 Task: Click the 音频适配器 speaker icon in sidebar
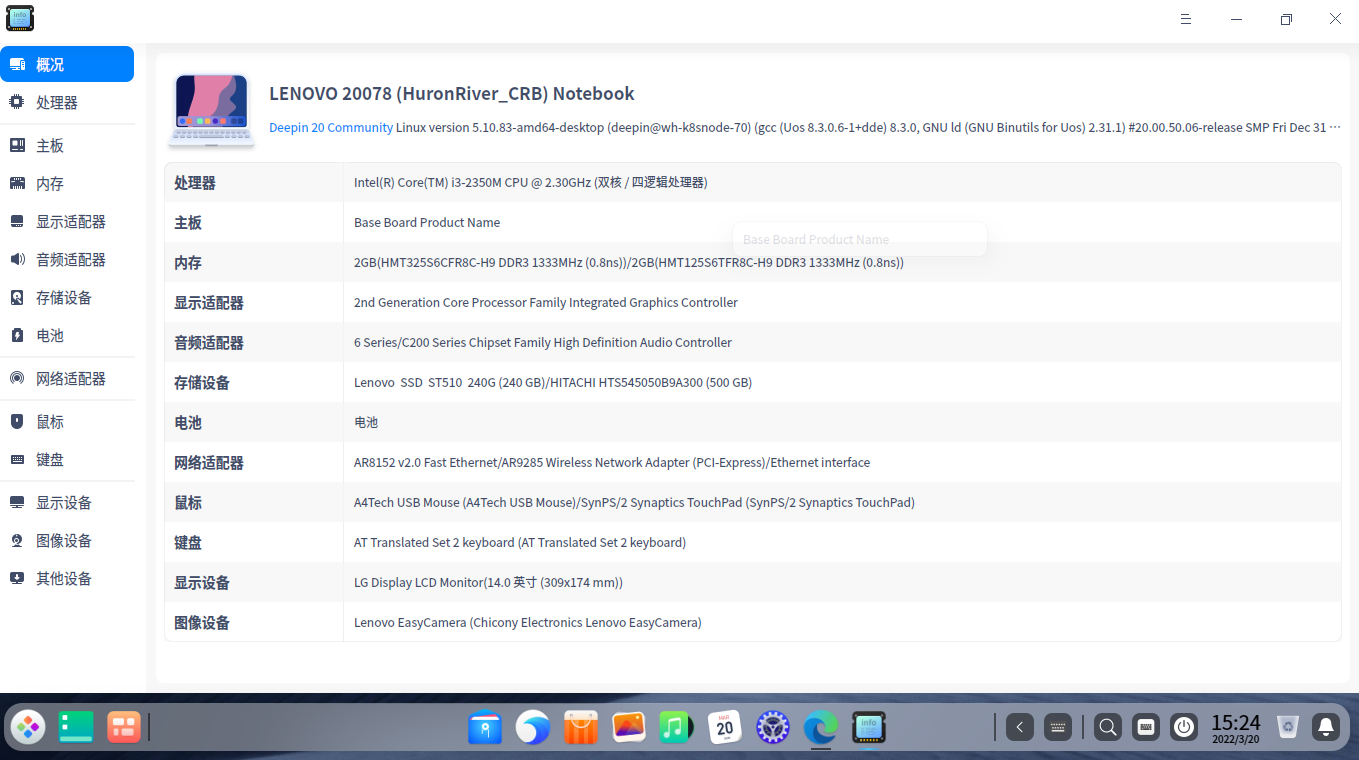click(x=17, y=260)
